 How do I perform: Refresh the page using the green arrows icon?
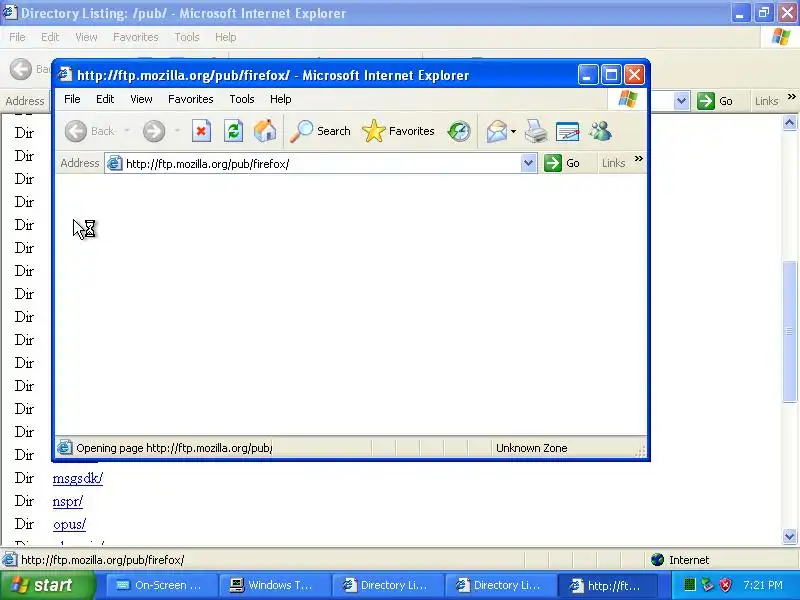(x=233, y=131)
